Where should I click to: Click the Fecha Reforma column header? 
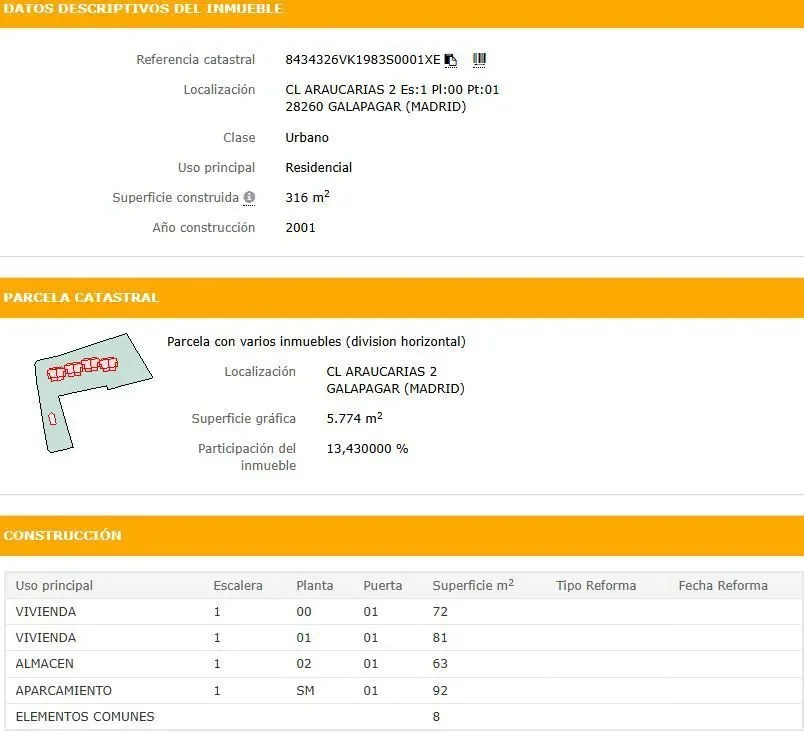723,586
